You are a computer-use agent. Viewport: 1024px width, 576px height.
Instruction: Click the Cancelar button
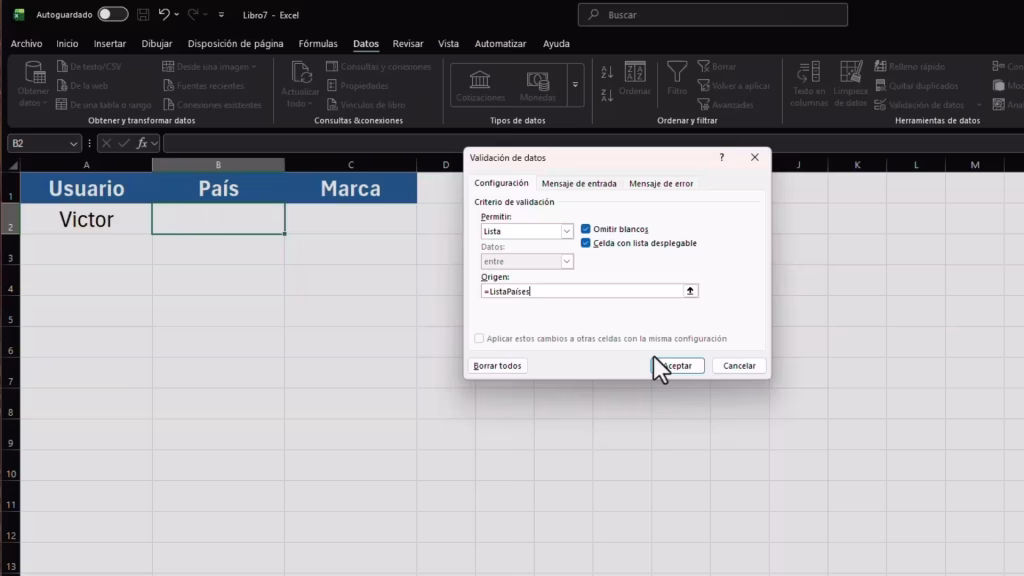[x=739, y=366]
